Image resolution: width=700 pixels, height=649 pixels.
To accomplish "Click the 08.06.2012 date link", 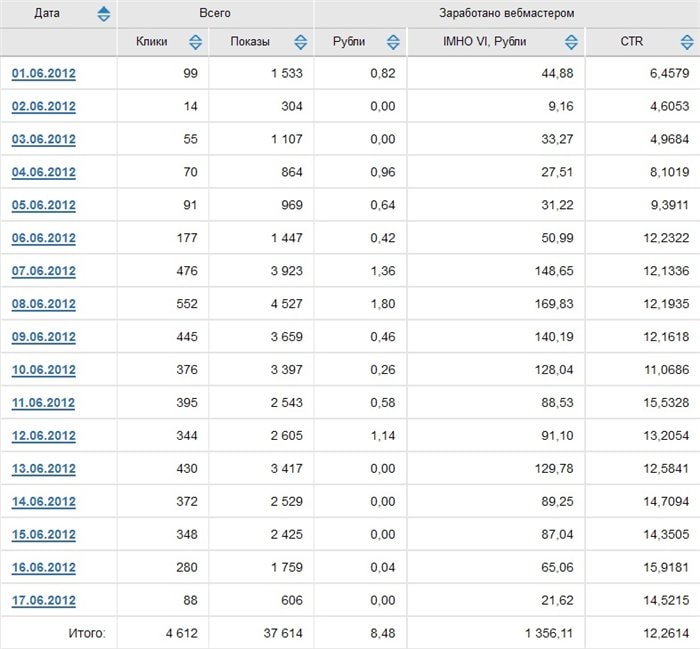I will pos(44,304).
